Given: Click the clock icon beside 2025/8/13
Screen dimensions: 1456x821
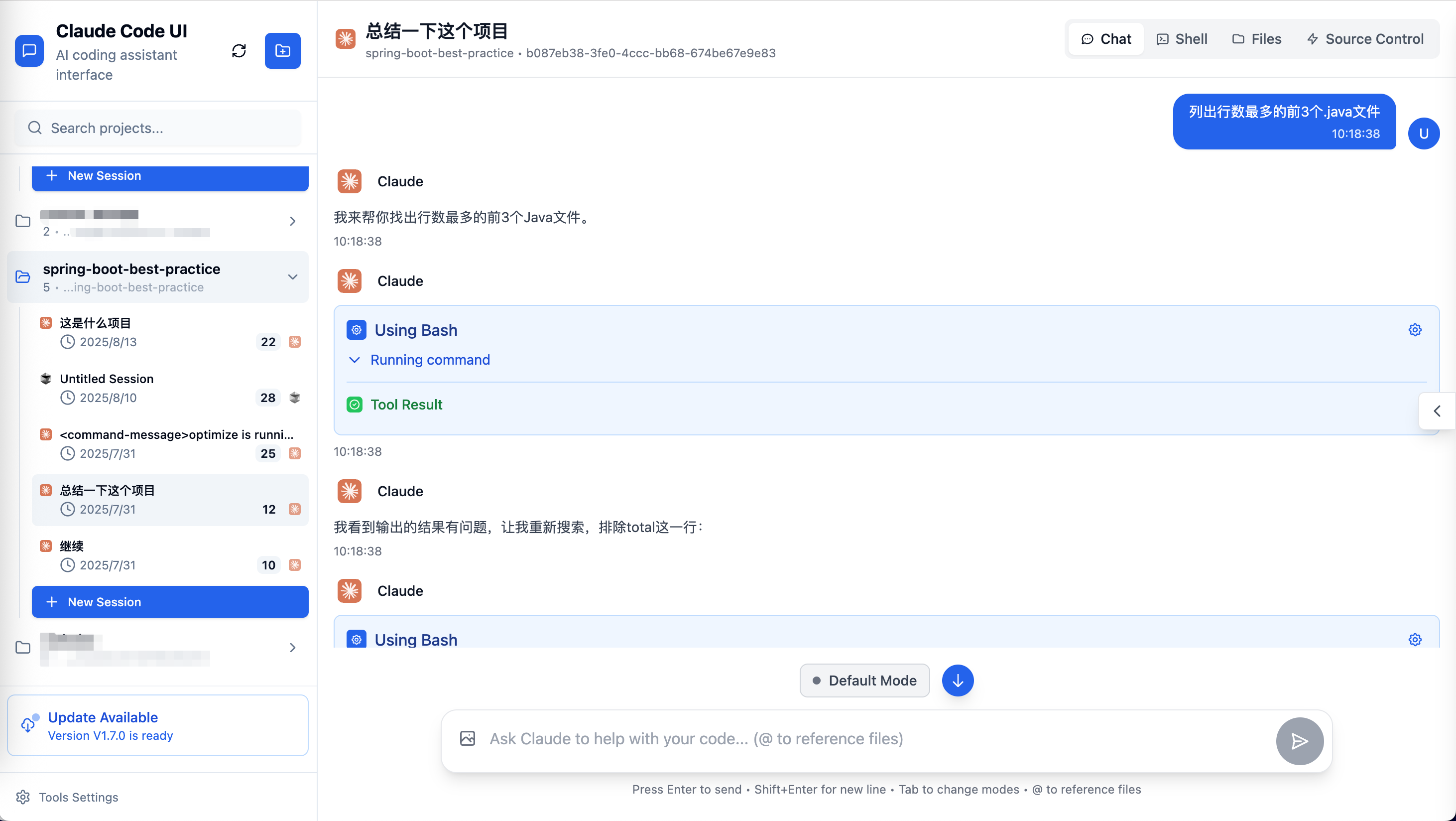Looking at the screenshot, I should point(67,342).
